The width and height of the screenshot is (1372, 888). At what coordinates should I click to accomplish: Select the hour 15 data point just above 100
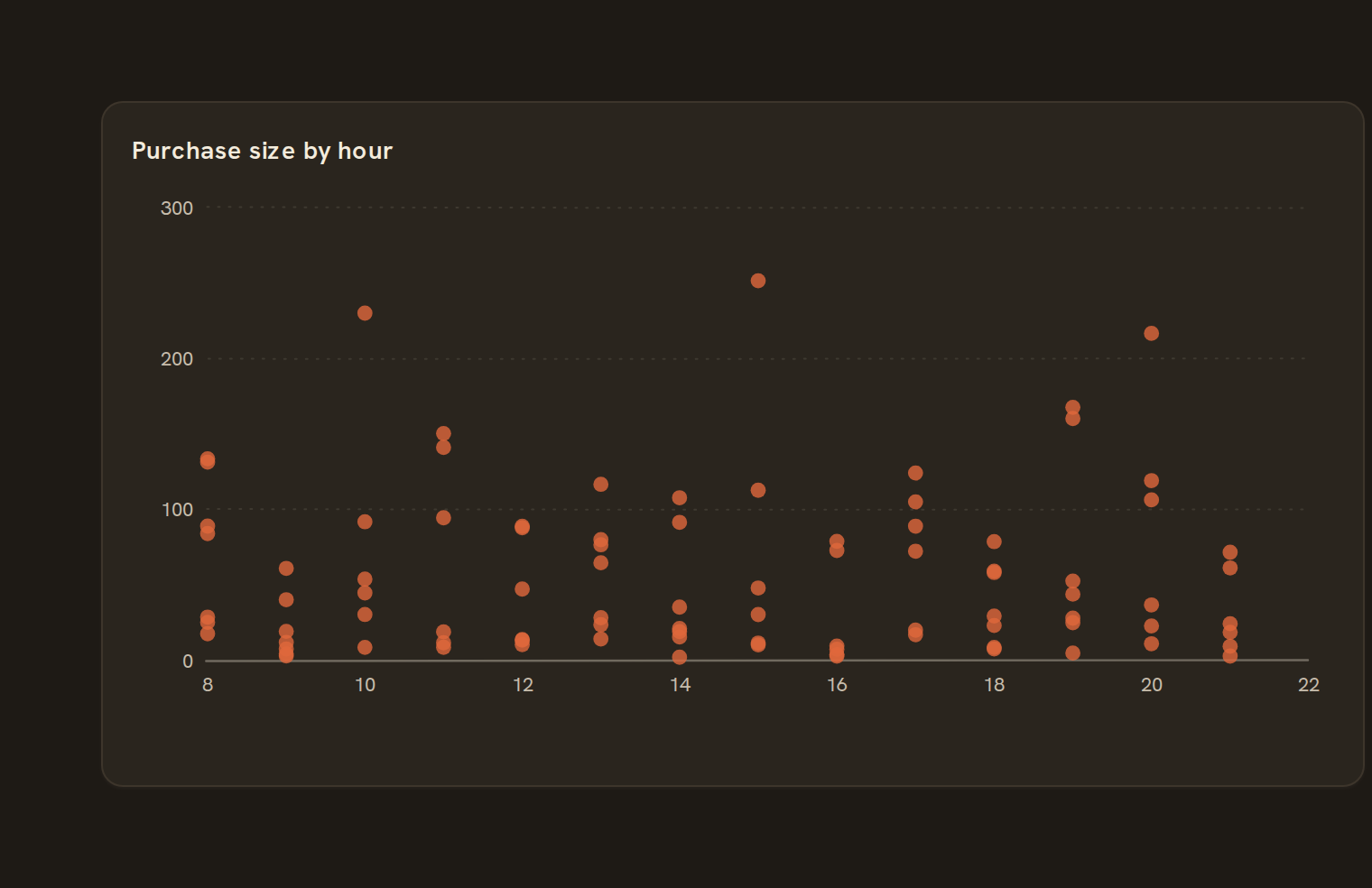pos(758,490)
